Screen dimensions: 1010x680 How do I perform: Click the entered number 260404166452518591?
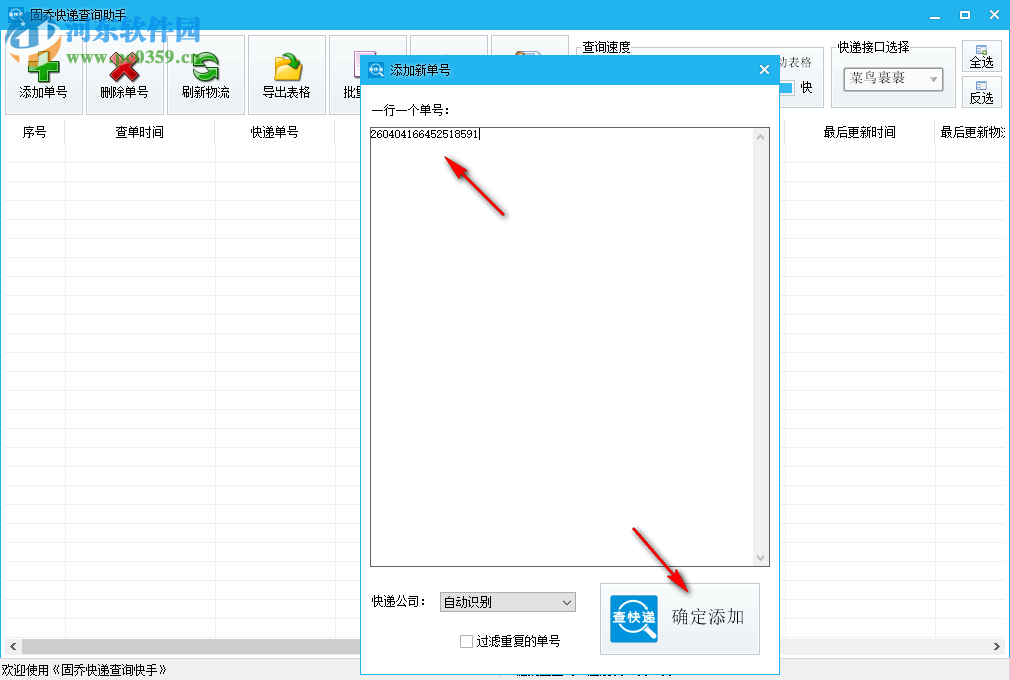pyautogui.click(x=424, y=134)
